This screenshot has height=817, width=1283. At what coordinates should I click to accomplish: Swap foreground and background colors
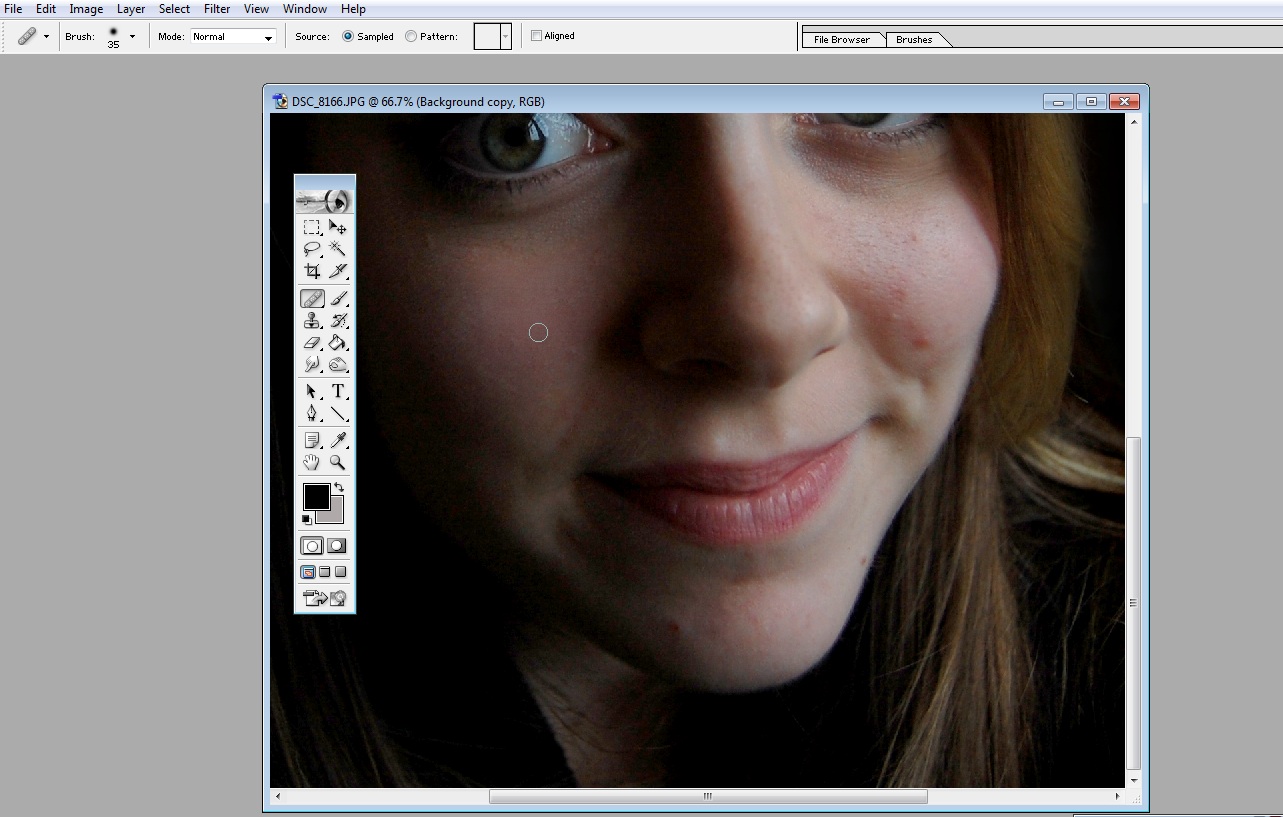tap(339, 487)
